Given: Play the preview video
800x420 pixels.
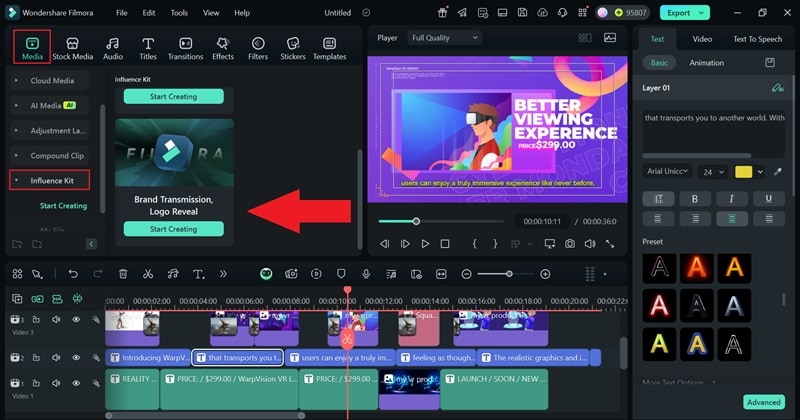Looking at the screenshot, I should pyautogui.click(x=425, y=244).
